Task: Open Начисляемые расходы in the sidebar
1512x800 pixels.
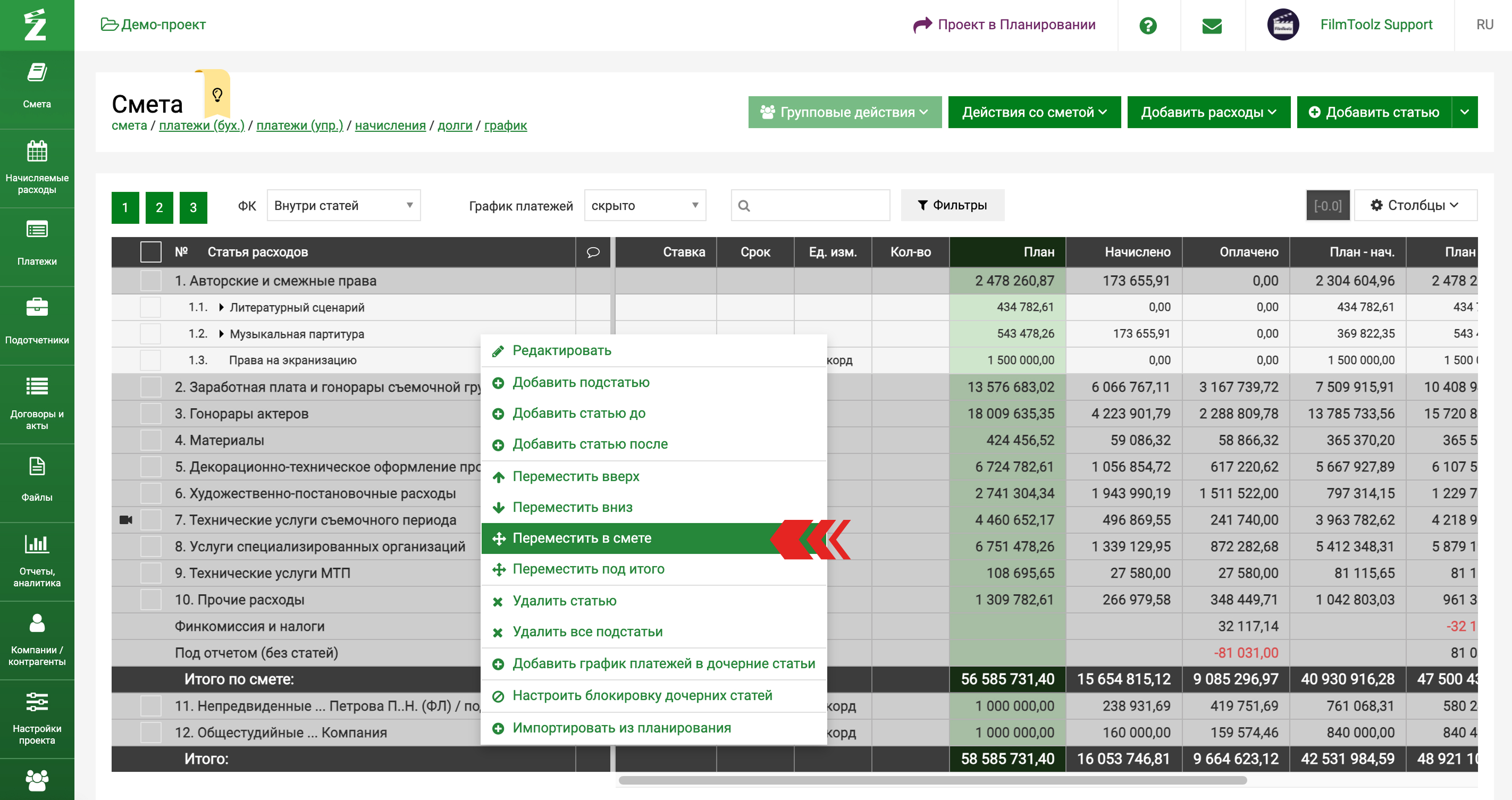Action: (x=37, y=168)
